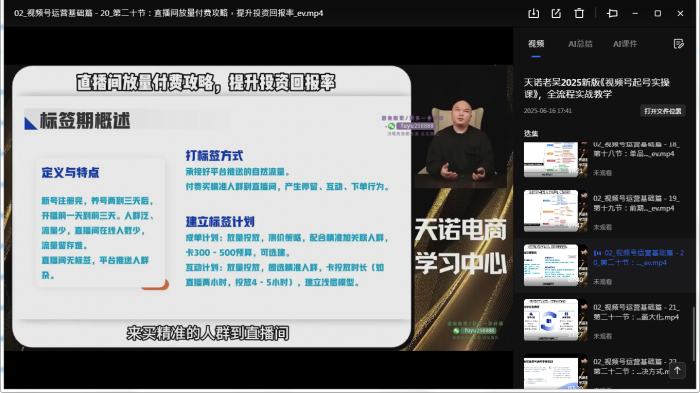
Task: Click the download icon in title bar
Action: coord(533,13)
